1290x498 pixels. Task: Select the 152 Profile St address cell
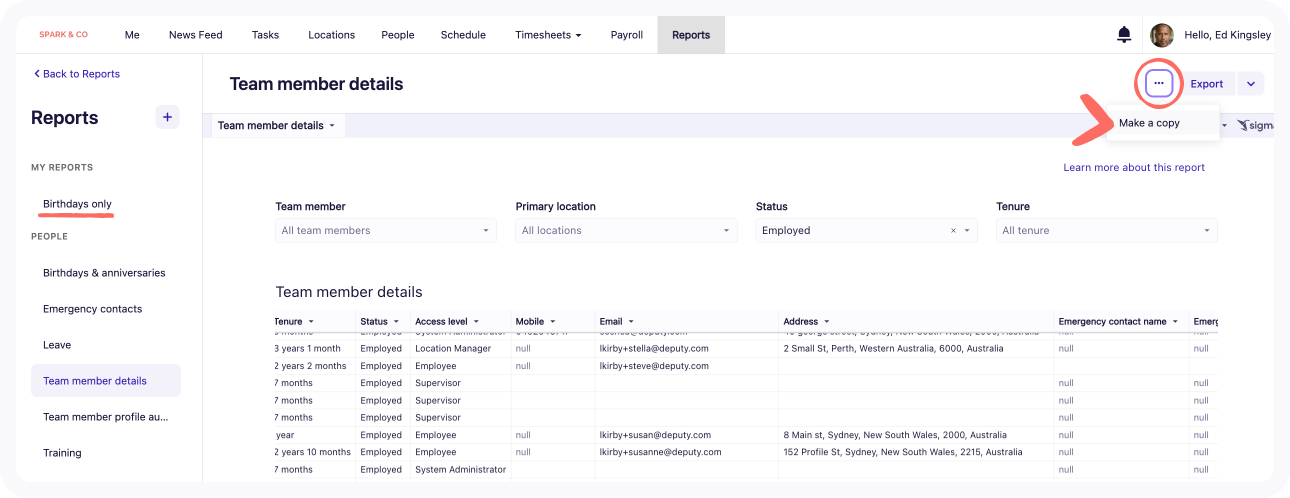(916, 452)
